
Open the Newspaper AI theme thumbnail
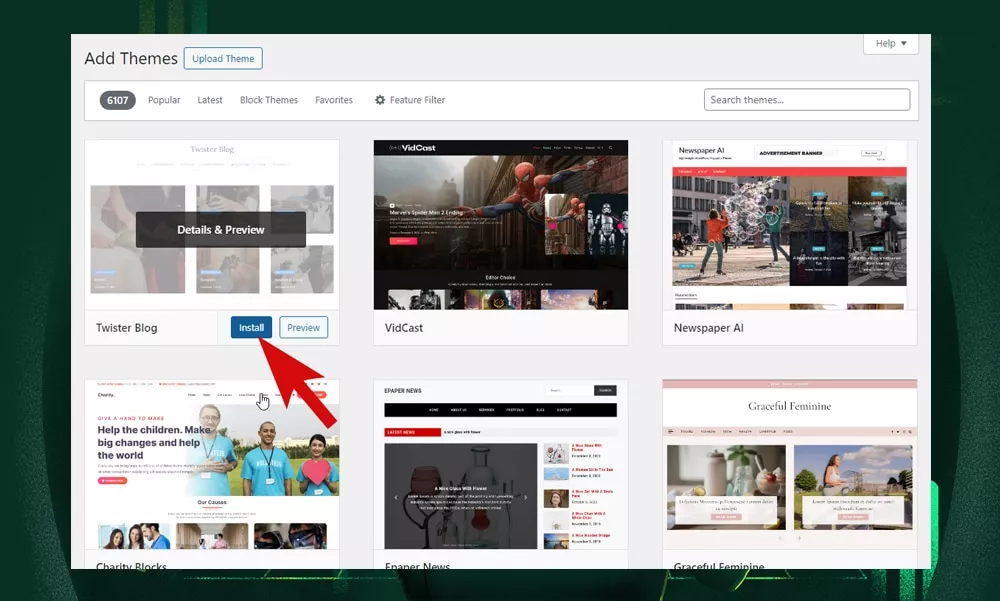click(x=790, y=225)
